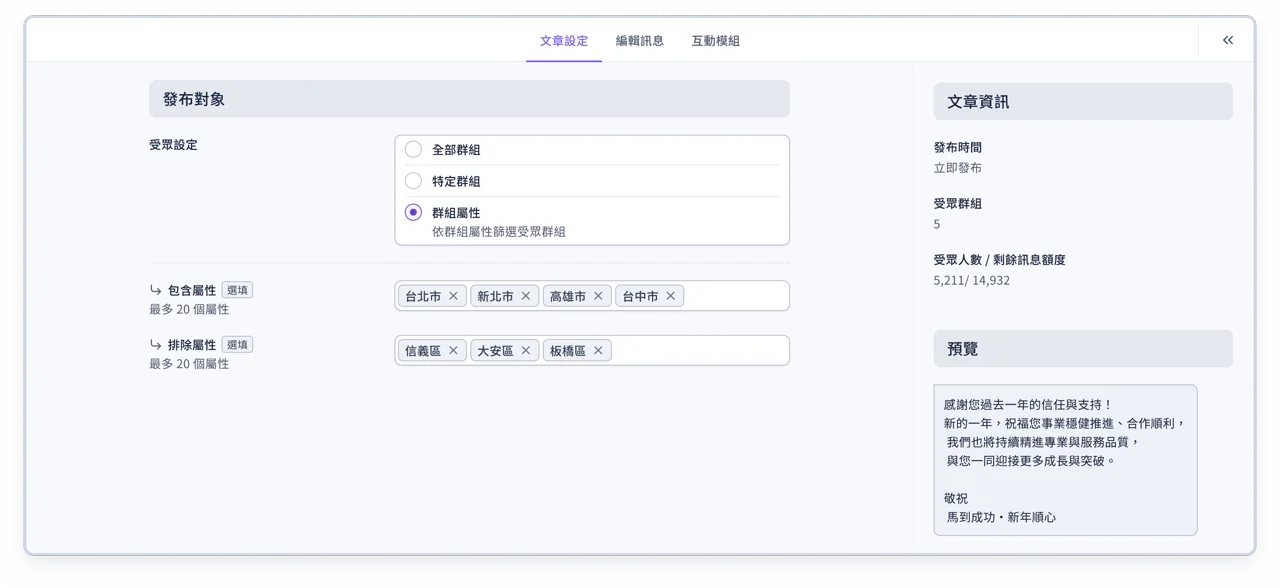Click the message preview box
This screenshot has height=588, width=1280.
click(1065, 460)
